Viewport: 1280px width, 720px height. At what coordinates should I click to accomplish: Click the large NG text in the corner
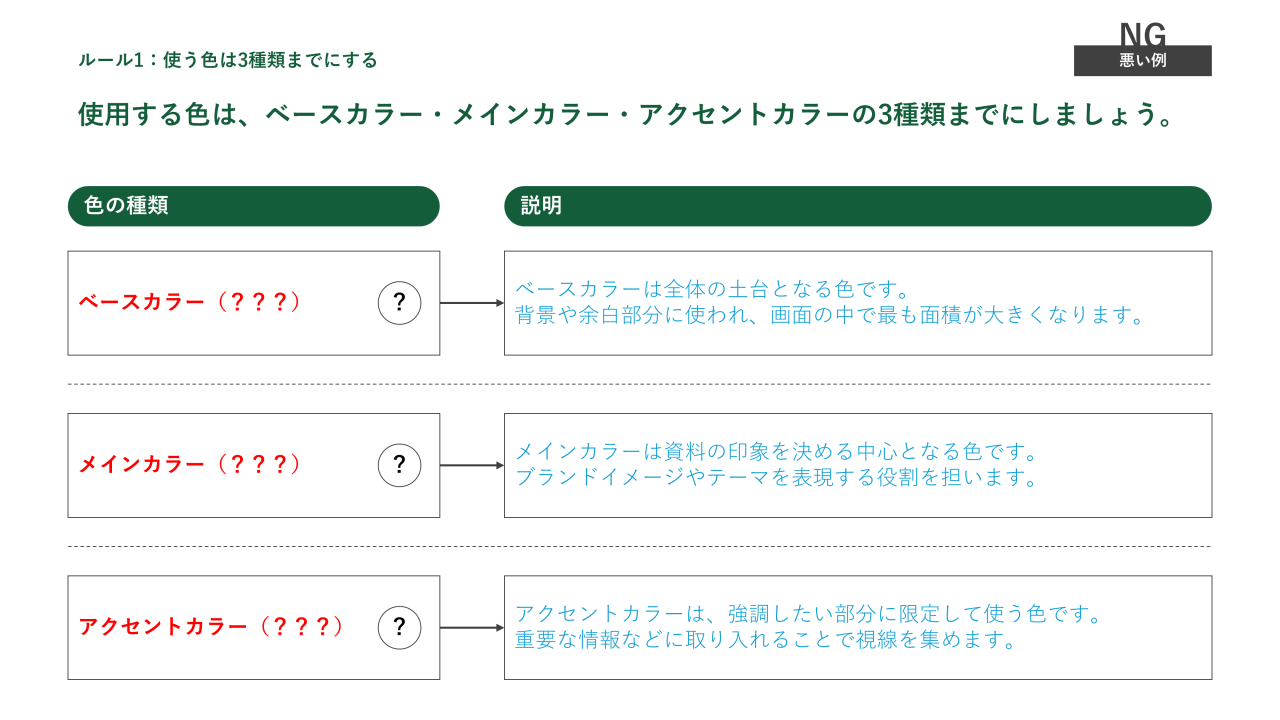click(1142, 33)
